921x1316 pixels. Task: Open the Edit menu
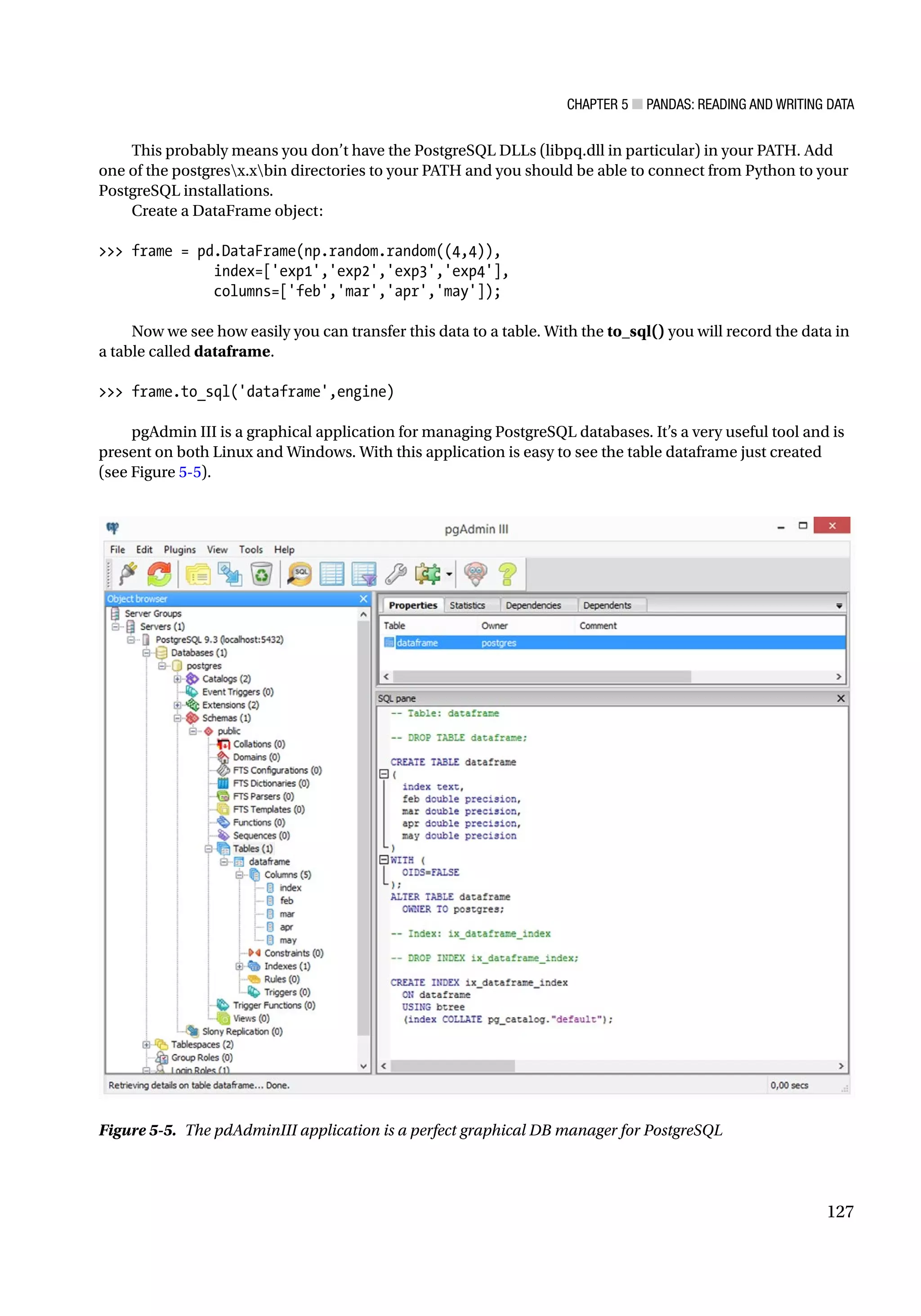pos(144,549)
